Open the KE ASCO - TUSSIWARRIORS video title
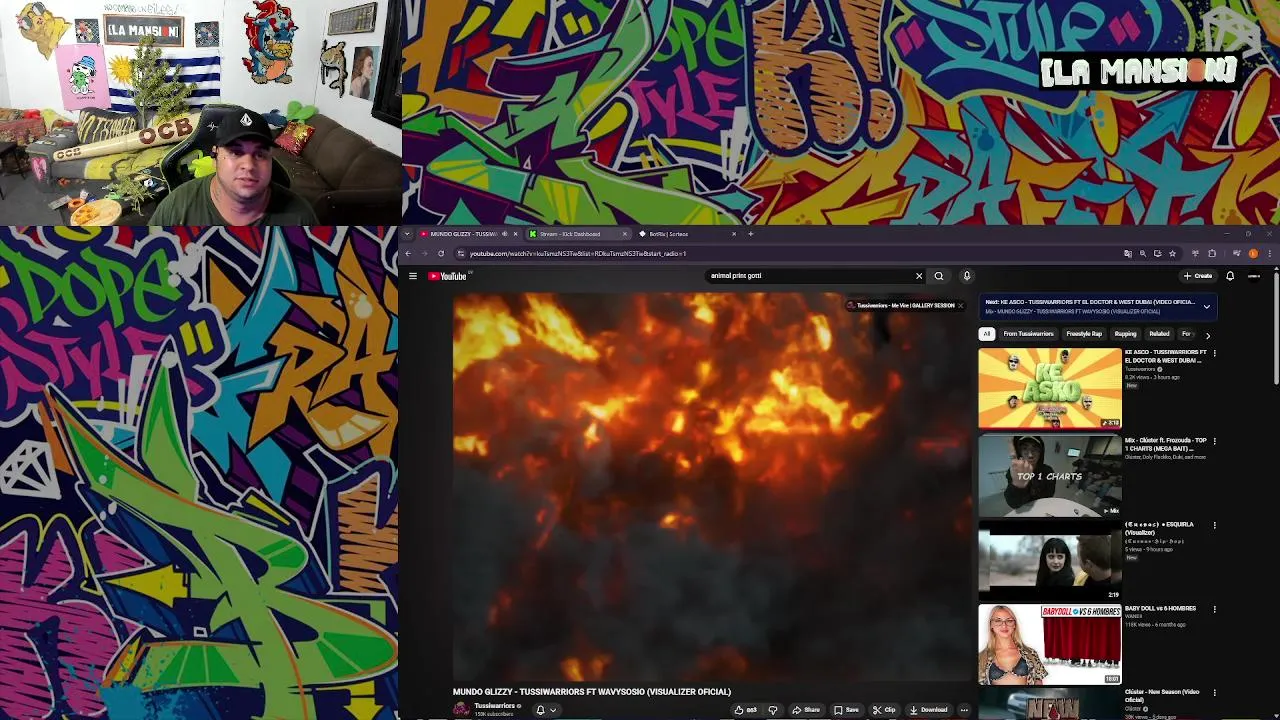The image size is (1280, 720). (1166, 356)
